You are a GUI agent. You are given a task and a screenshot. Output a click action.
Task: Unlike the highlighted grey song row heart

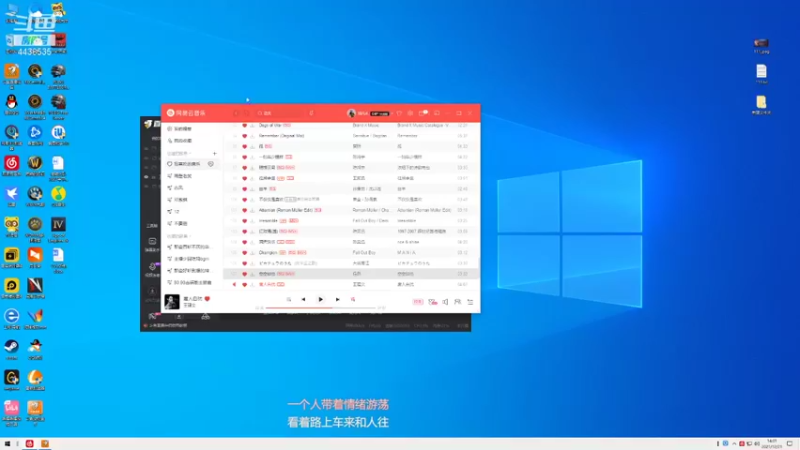coord(244,274)
